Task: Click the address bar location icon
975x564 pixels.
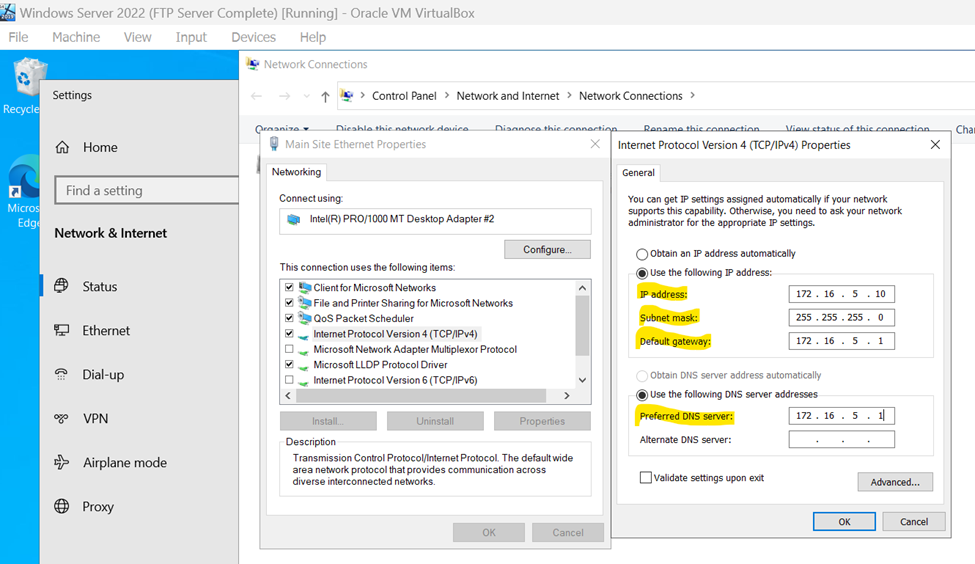Action: pos(347,96)
